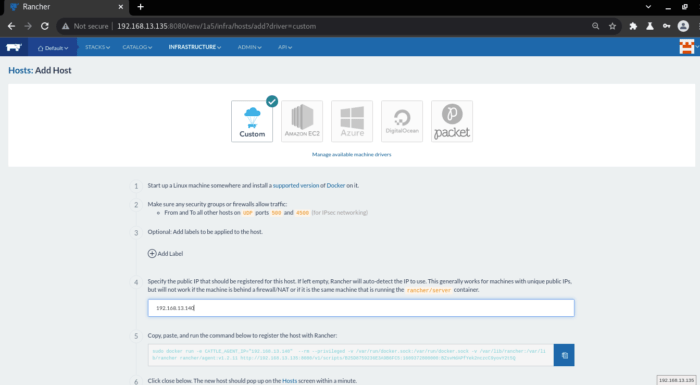Viewport: 700px width, 385px height.
Task: Open the tab search chevron
Action: click(648, 7)
